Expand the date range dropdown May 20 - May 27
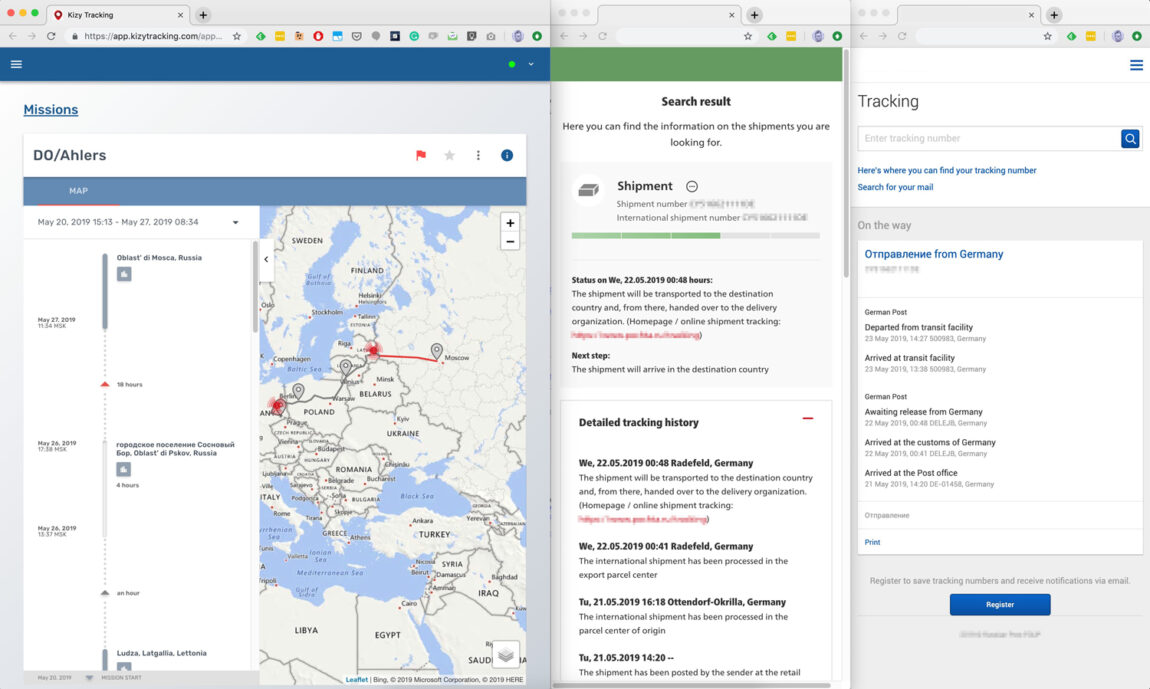The width and height of the screenshot is (1150, 689). tap(235, 222)
